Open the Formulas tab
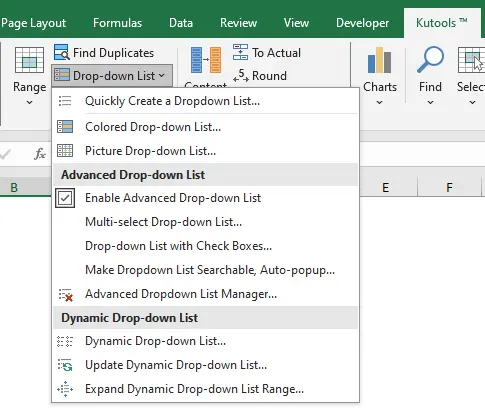Viewport: 485px width, 408px height. 117,23
